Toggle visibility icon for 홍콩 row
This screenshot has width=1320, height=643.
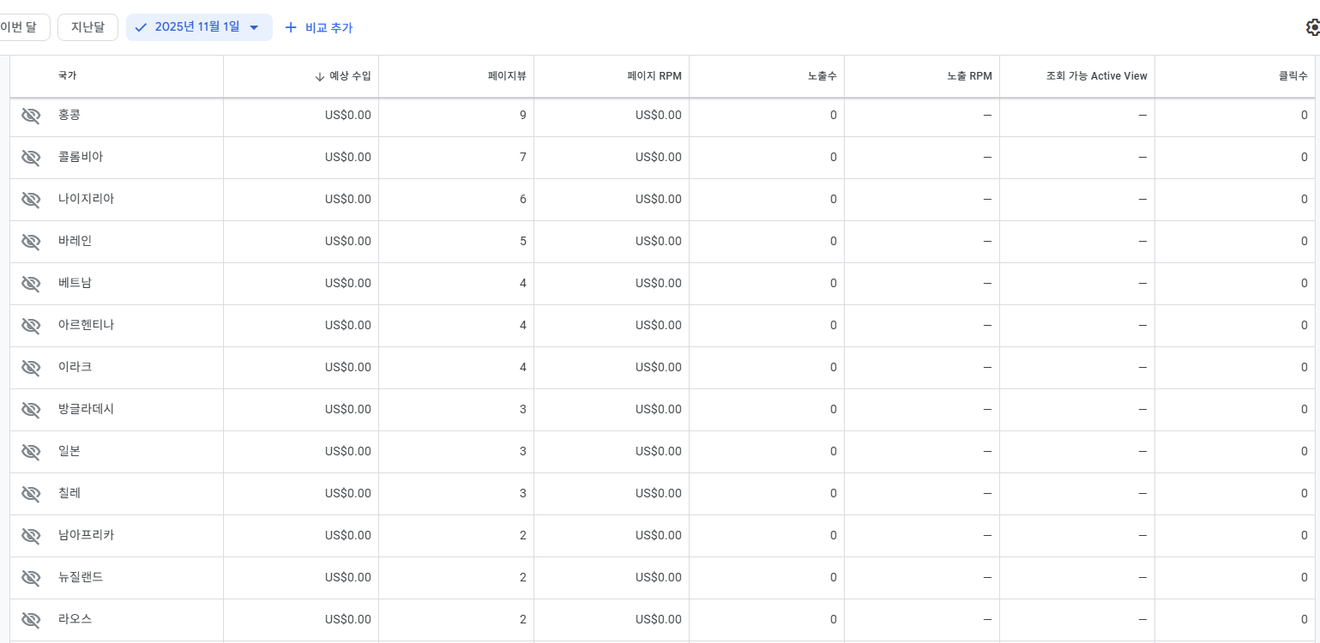pyautogui.click(x=31, y=115)
